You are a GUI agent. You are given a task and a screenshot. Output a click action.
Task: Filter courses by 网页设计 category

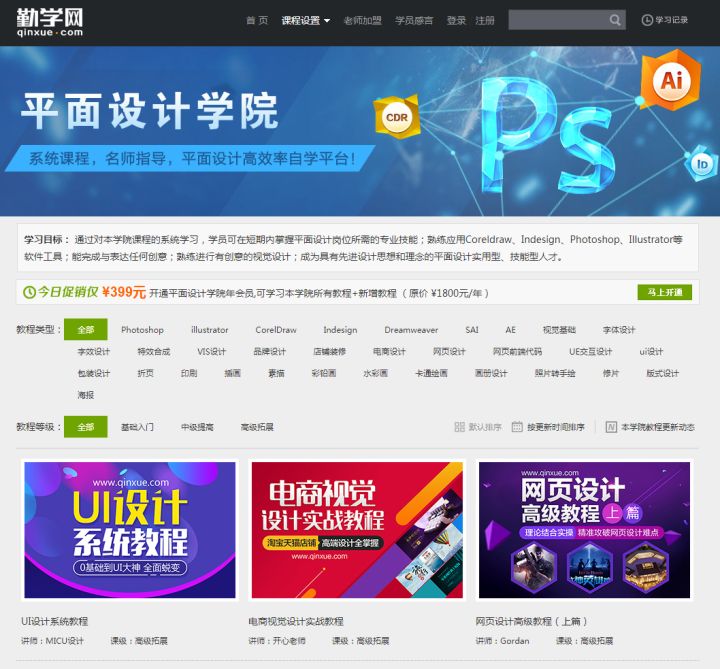[449, 352]
